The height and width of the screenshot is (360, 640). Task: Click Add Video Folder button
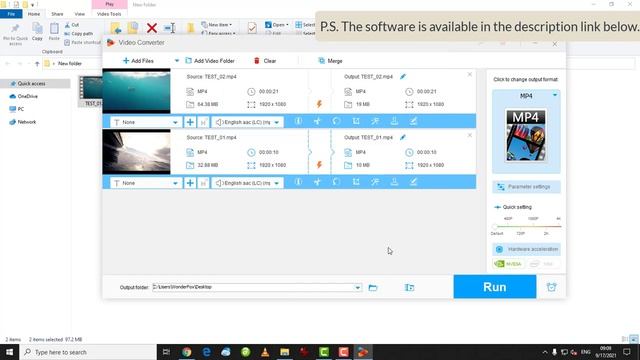click(x=210, y=61)
